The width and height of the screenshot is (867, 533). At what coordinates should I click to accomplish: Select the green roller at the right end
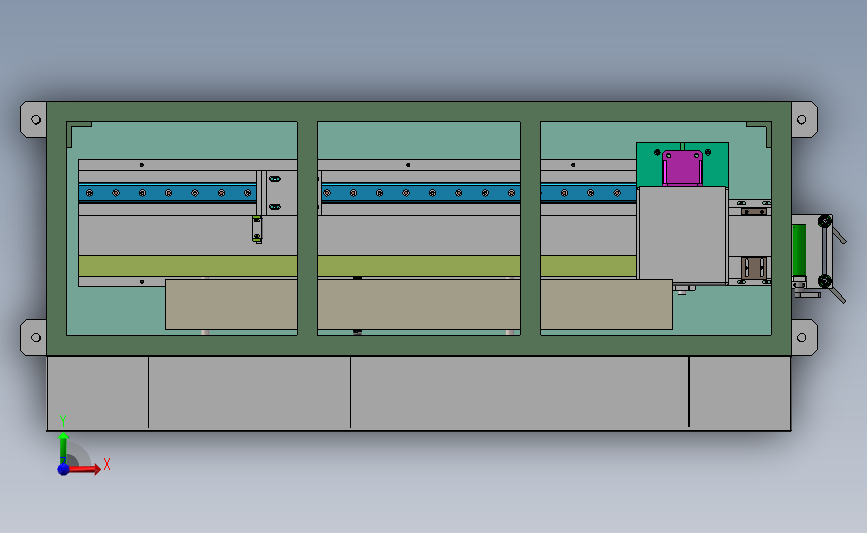[x=798, y=250]
